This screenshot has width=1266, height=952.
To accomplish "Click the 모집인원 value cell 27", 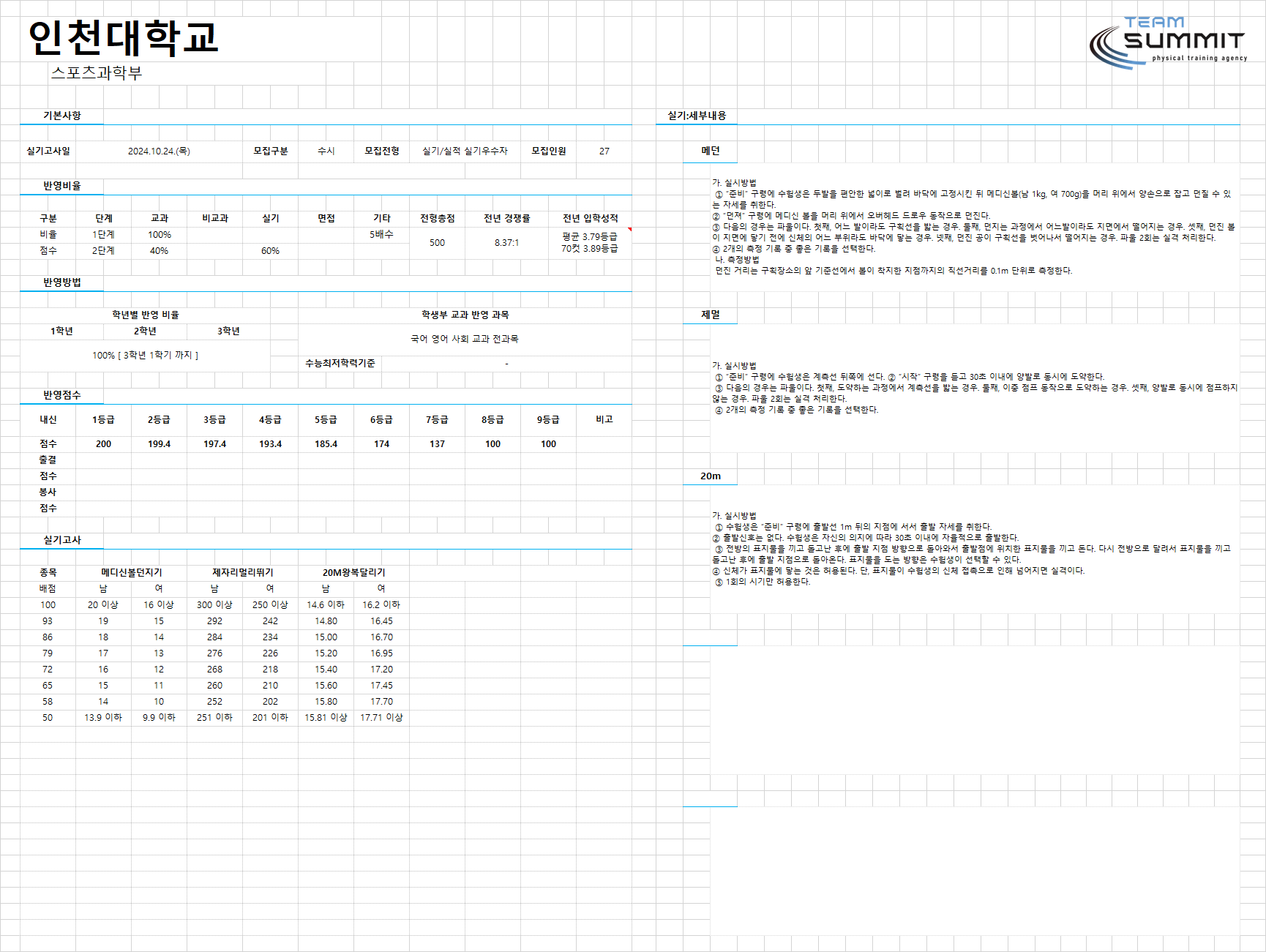I will click(x=604, y=151).
